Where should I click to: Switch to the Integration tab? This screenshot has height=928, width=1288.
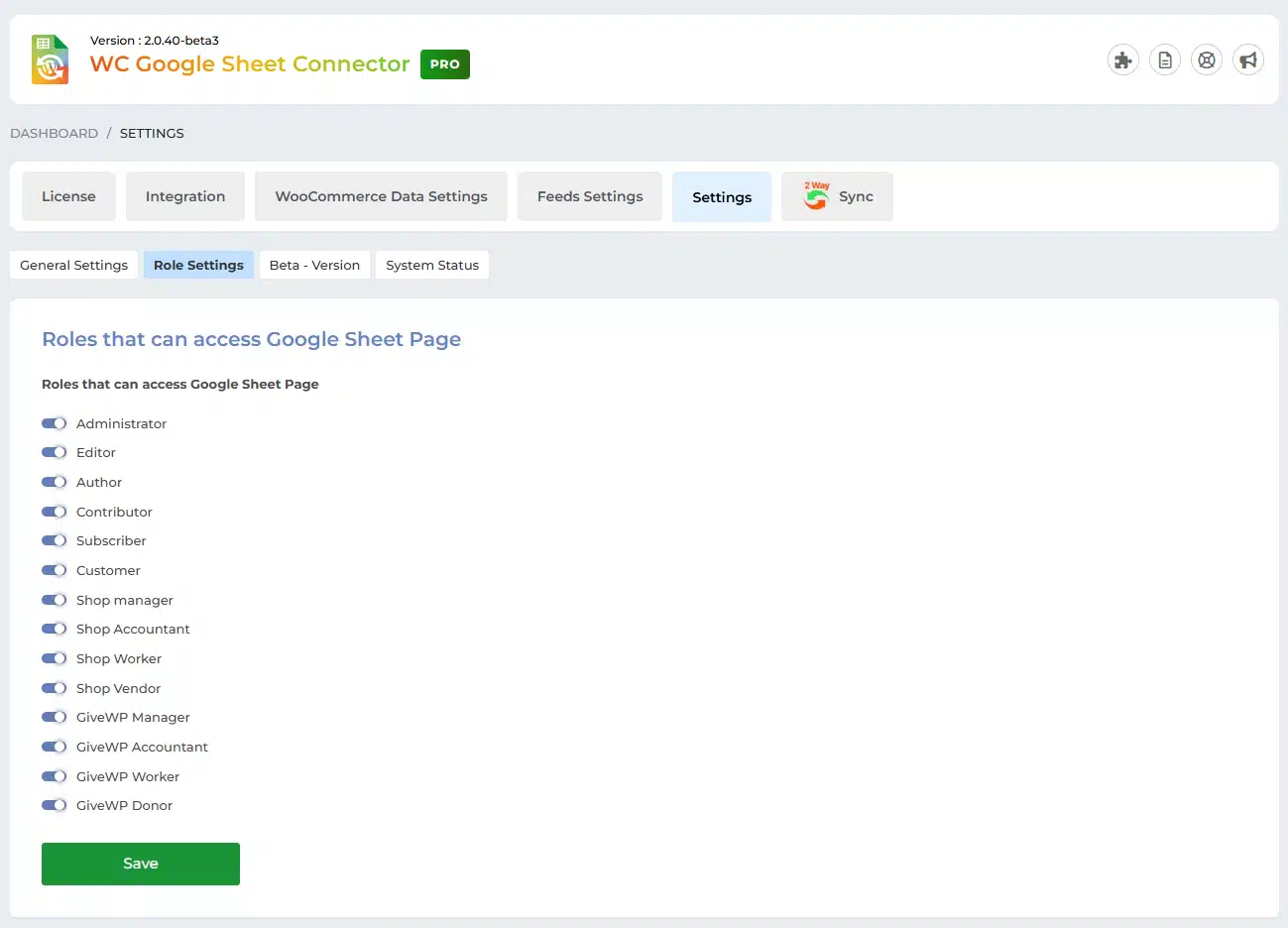185,196
